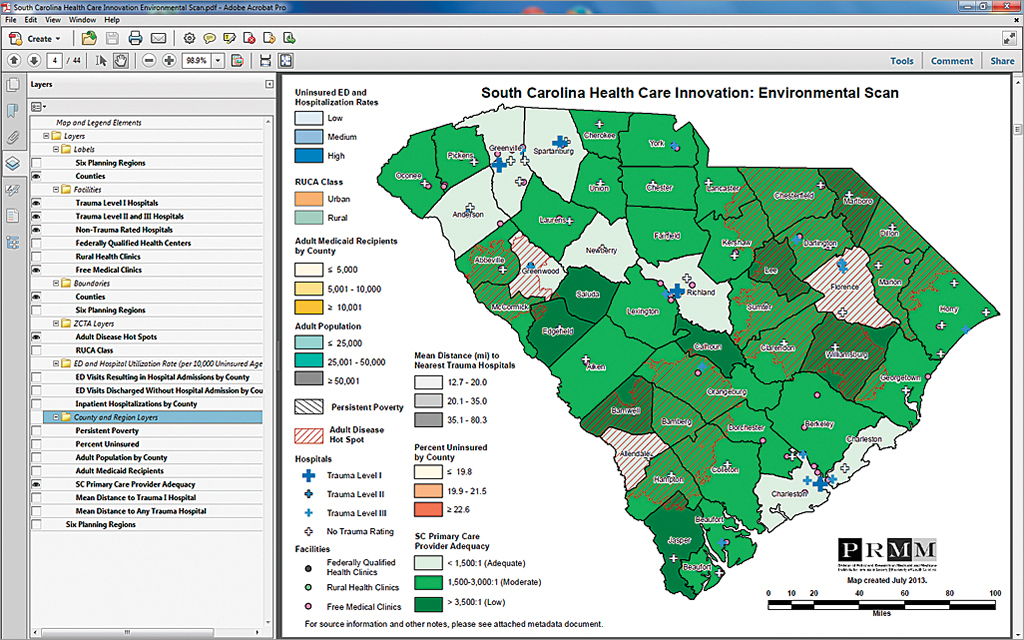Open a file with the folder icon
This screenshot has width=1024, height=640.
click(89, 38)
